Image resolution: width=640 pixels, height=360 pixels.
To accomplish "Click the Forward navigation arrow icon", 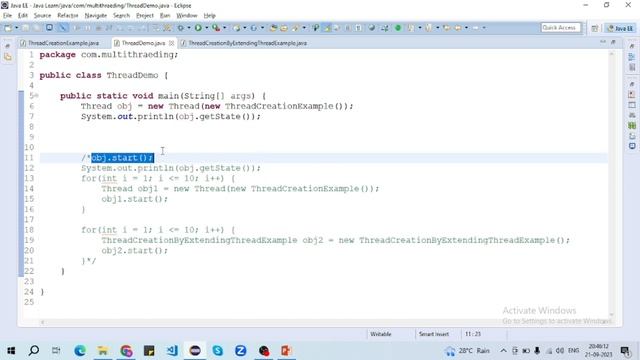I will pyautogui.click(x=476, y=28).
